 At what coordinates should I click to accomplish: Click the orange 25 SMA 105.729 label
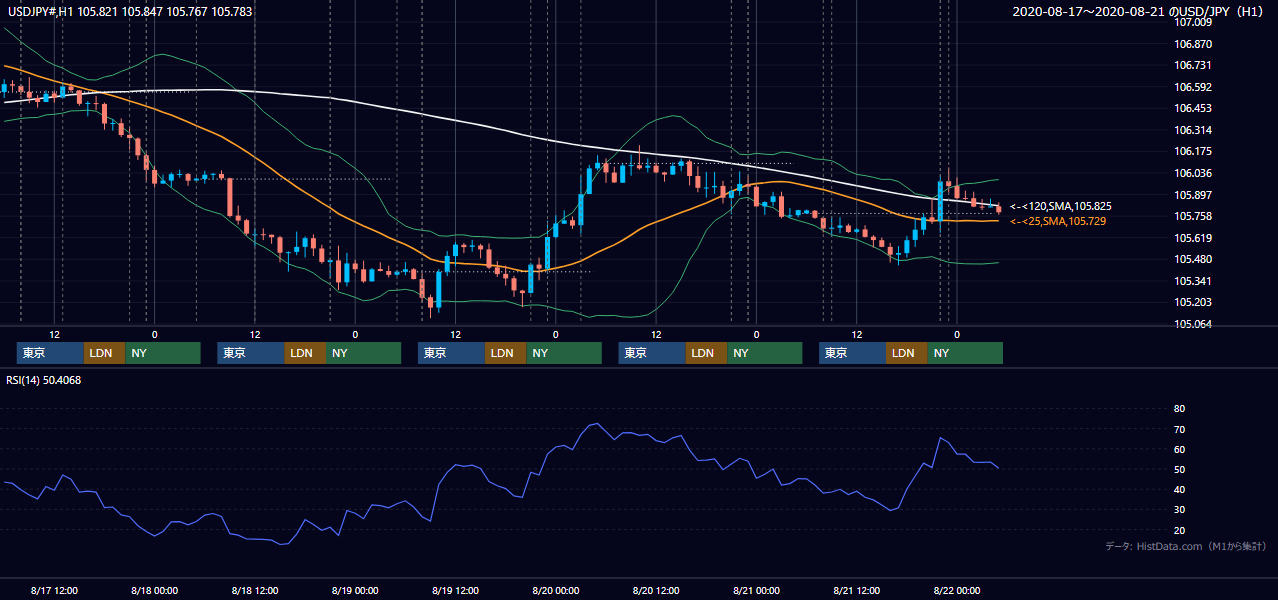pyautogui.click(x=1058, y=221)
